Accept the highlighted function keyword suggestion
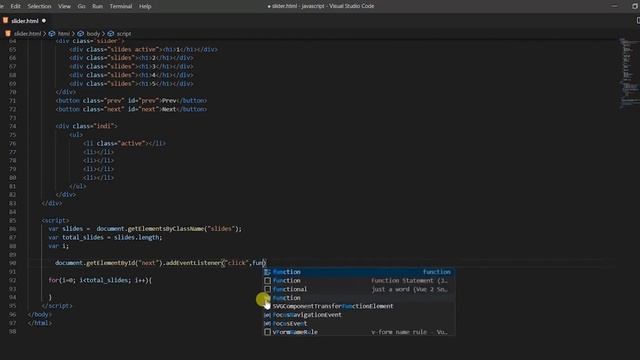Viewport: 640px width, 360px height. tap(358, 272)
